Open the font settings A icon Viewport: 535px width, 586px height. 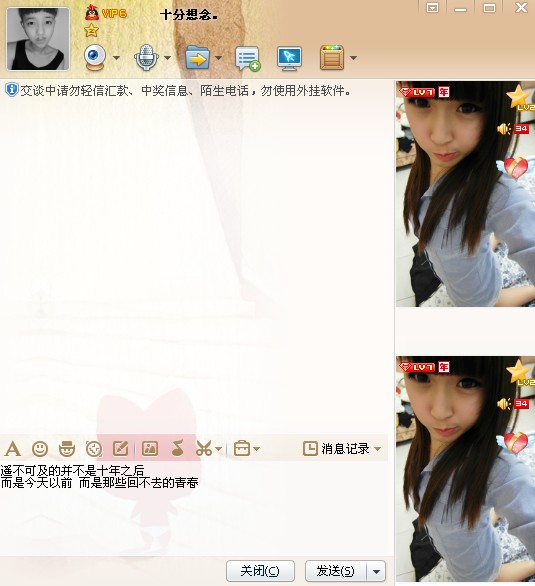[x=12, y=448]
